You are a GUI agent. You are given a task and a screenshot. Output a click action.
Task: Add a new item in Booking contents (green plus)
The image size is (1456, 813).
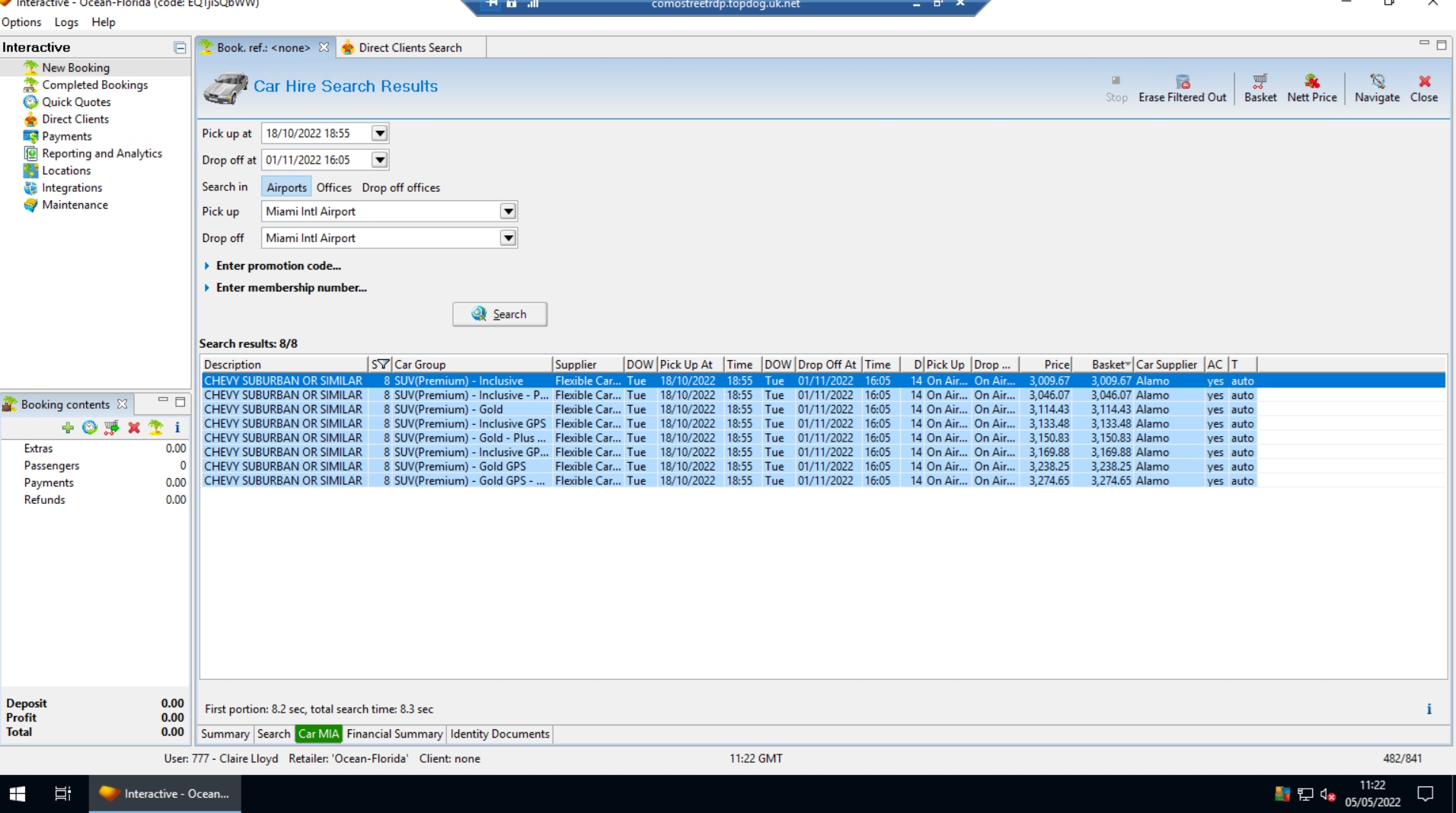tap(68, 428)
